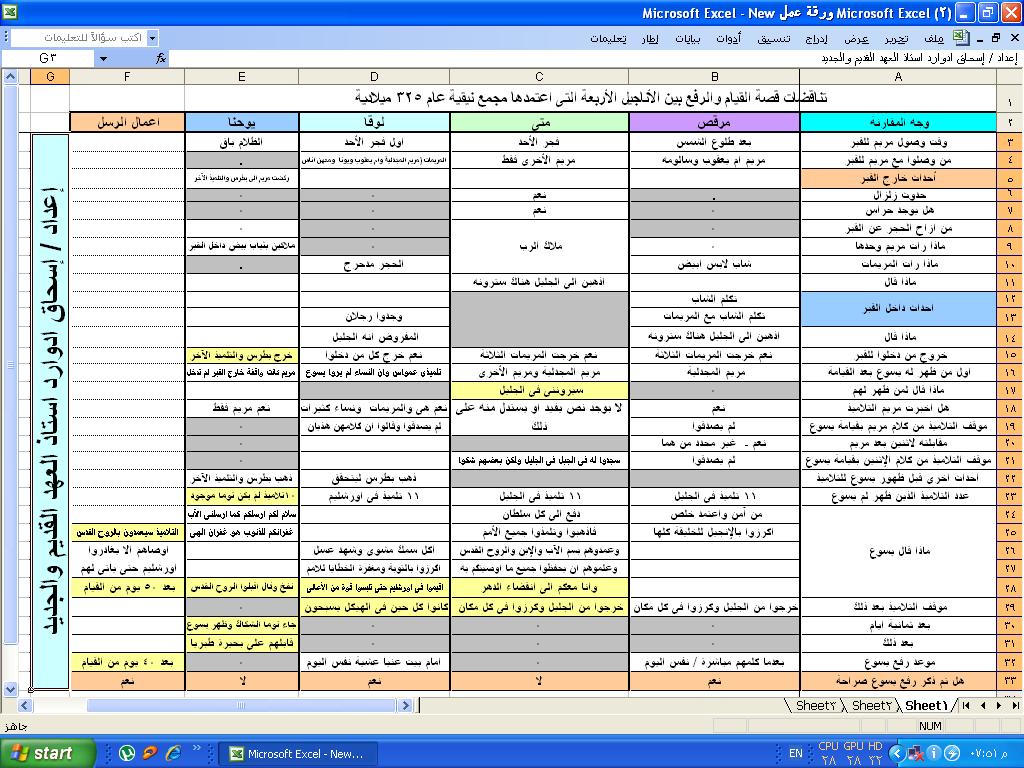Open Internet Explorer from quick launch

173,753
